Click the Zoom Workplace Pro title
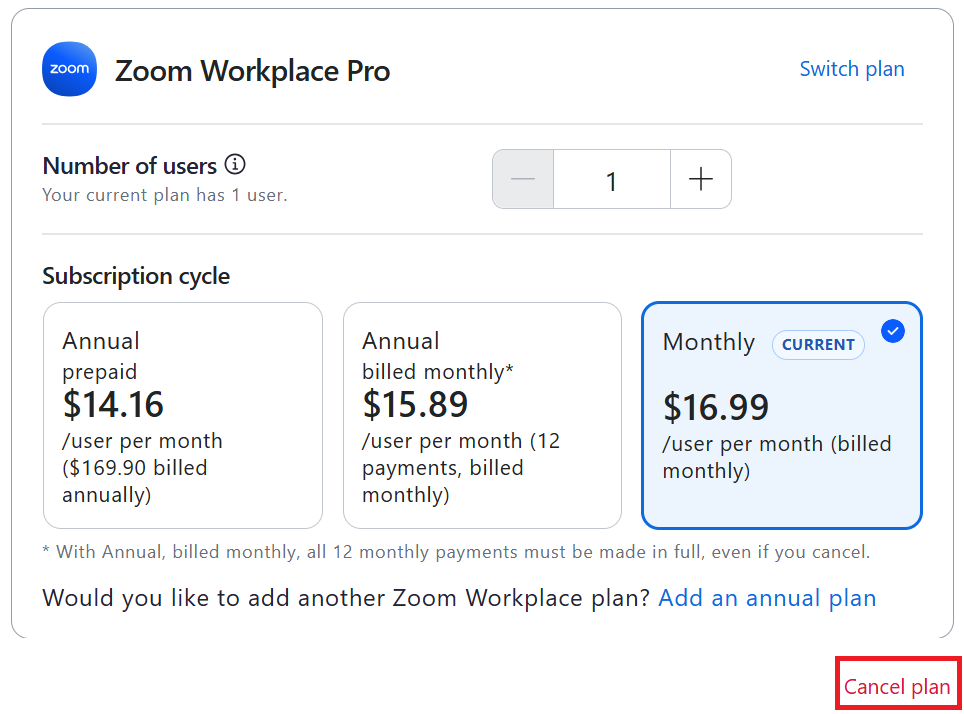This screenshot has width=964, height=714. click(252, 71)
